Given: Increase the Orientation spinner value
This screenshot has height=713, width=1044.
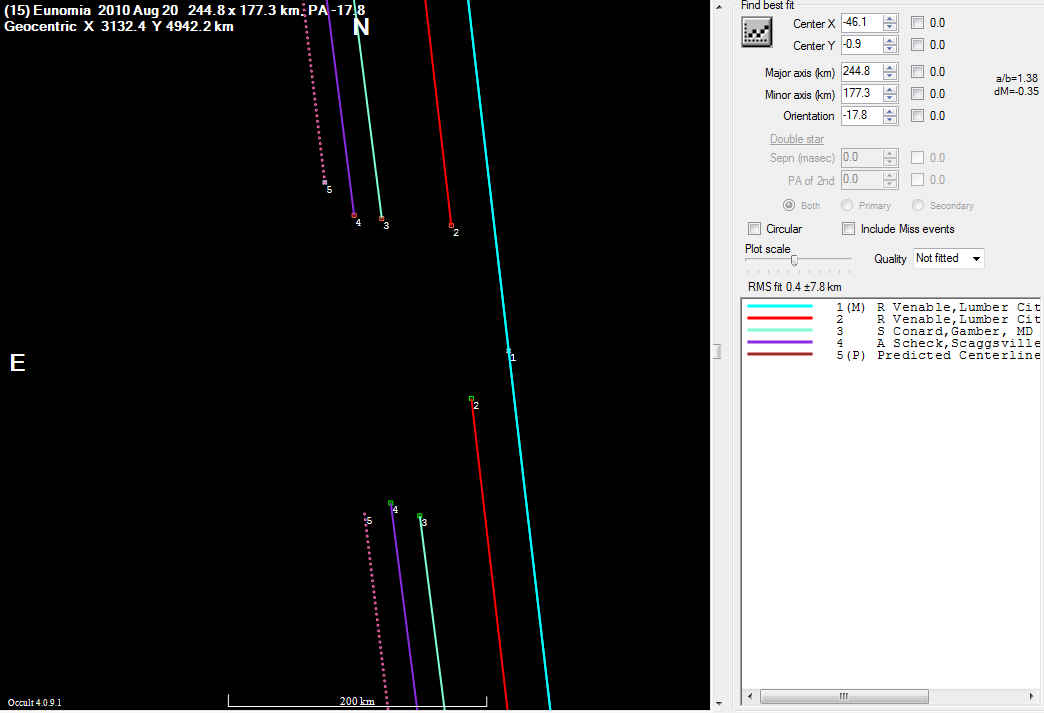Looking at the screenshot, I should [x=890, y=112].
